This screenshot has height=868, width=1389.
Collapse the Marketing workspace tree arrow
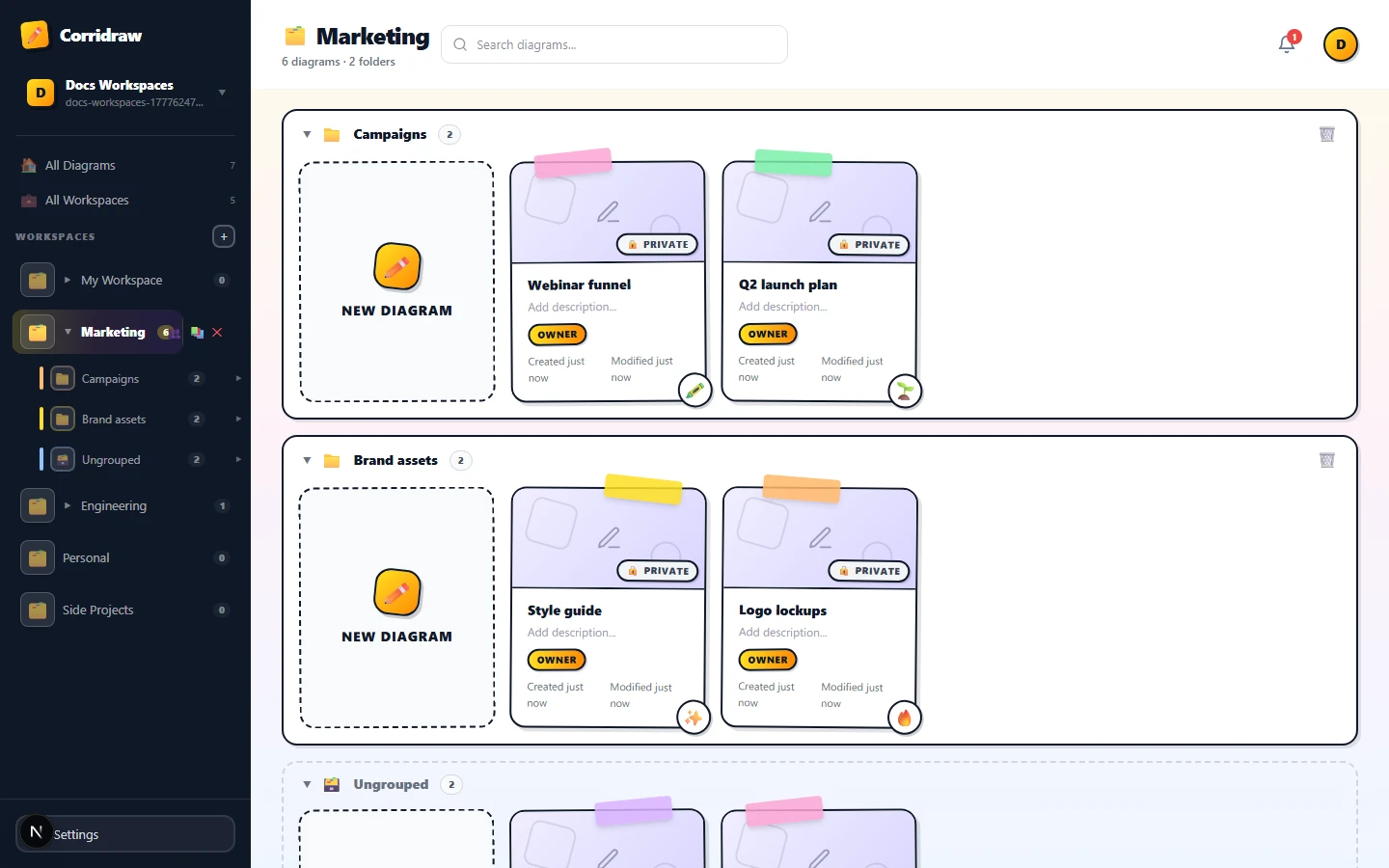pyautogui.click(x=68, y=332)
